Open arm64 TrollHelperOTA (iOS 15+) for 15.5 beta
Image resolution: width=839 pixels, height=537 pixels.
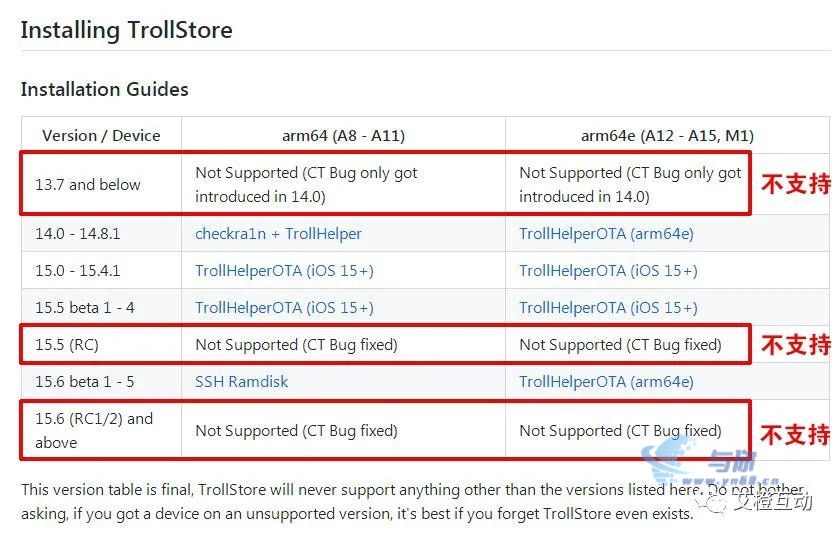point(284,308)
